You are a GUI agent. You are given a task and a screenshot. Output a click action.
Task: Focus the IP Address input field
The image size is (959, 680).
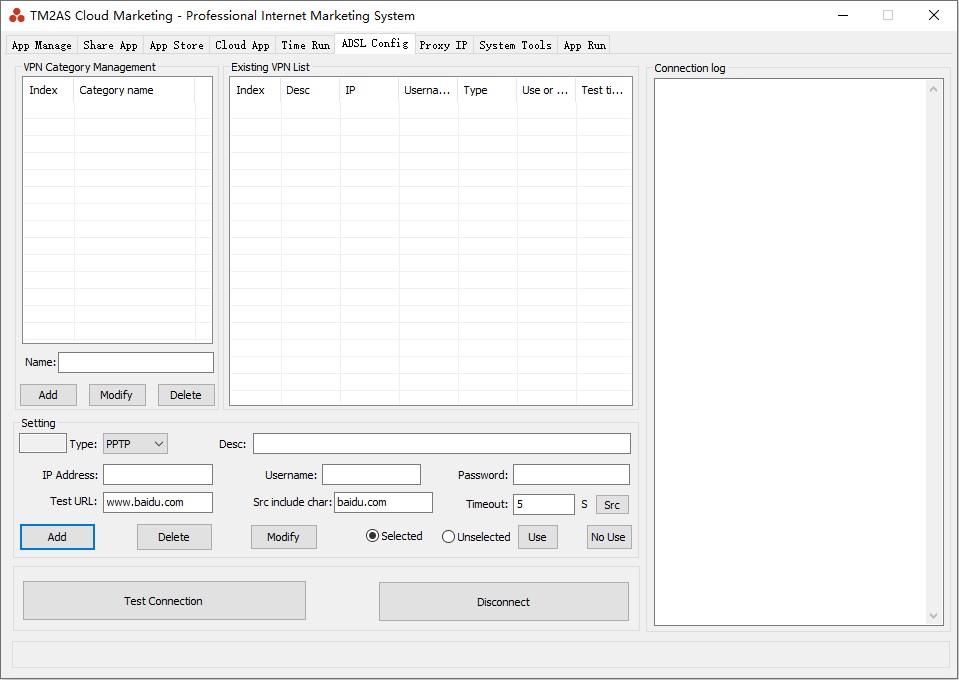[158, 475]
